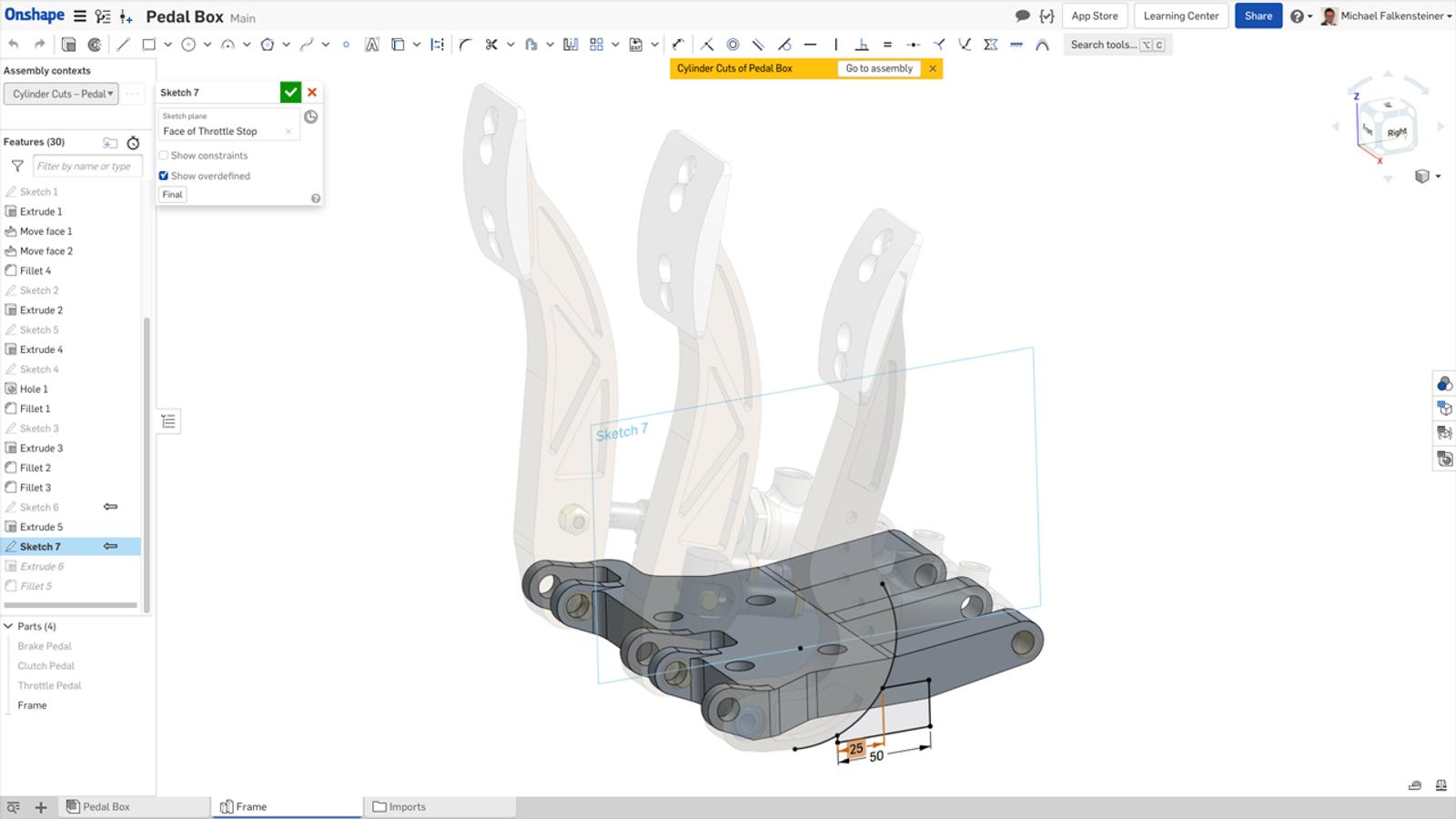Open the rectangle tool dropdown arrow
The image size is (1456, 819).
coord(167,45)
